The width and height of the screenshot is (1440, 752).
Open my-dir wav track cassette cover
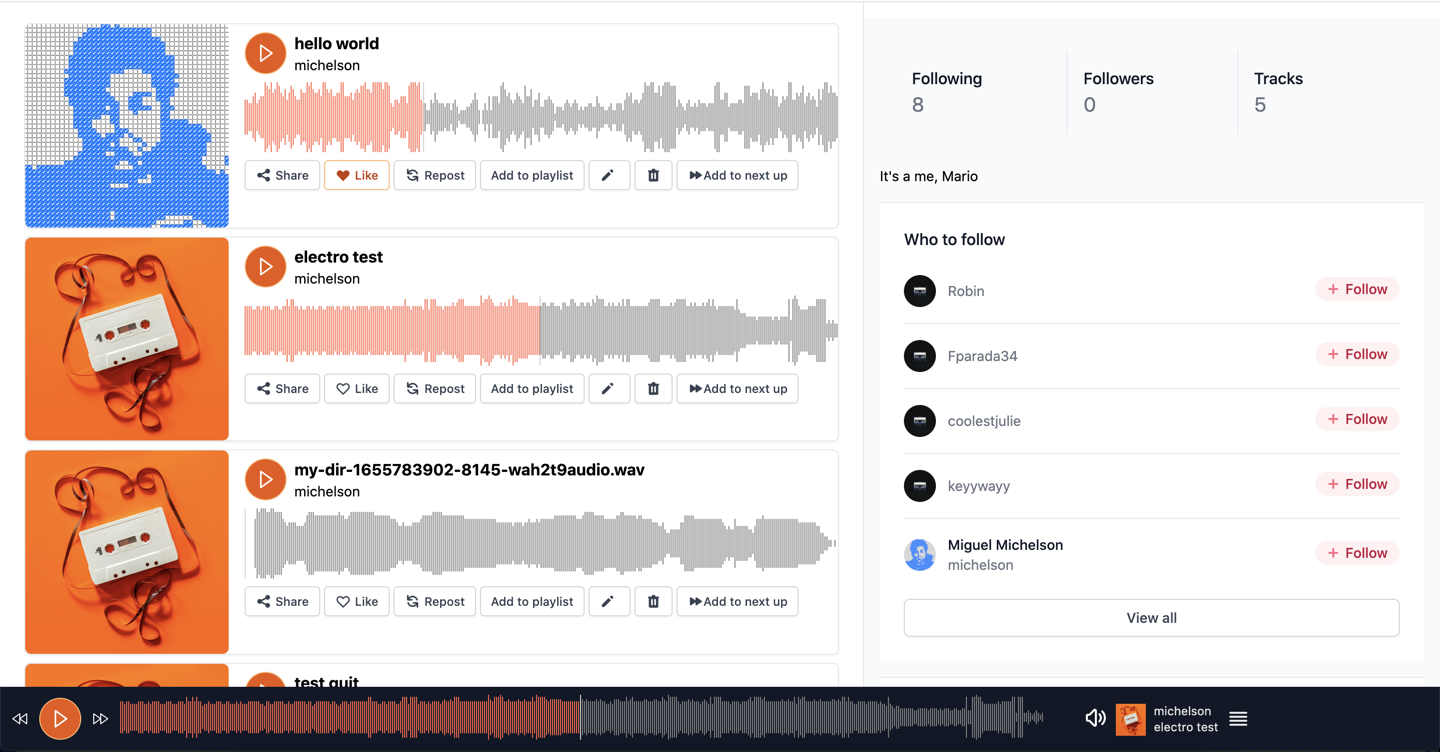127,552
